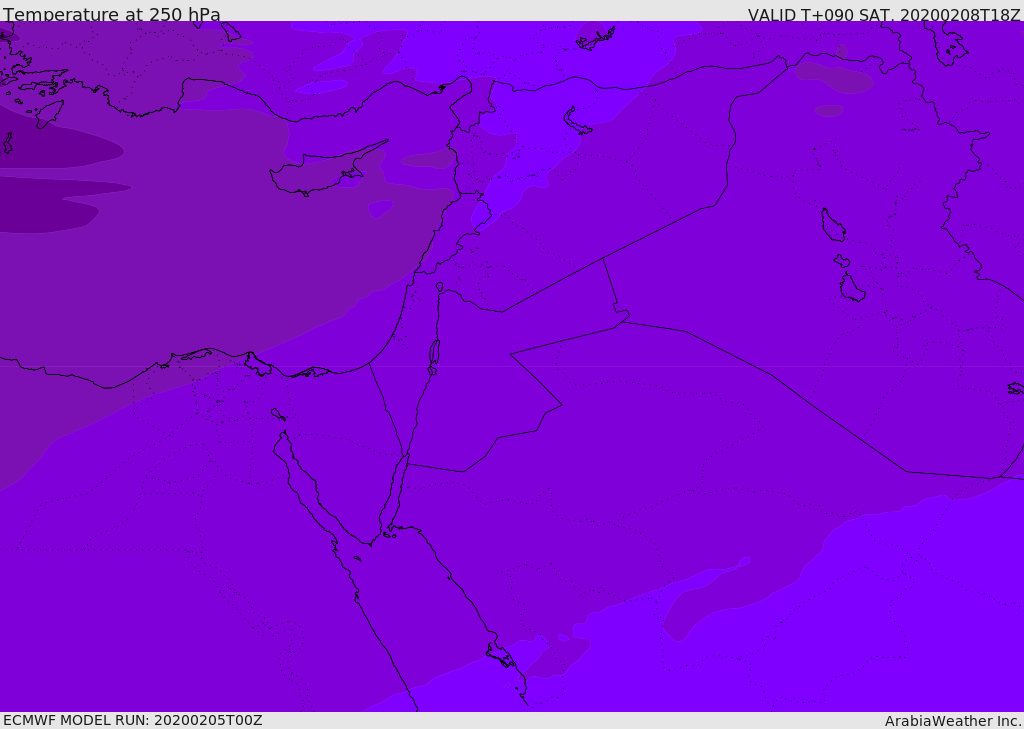Click the 'Temperature at 250 hPa' title text
Screen dimensions: 1024x729
(112, 14)
